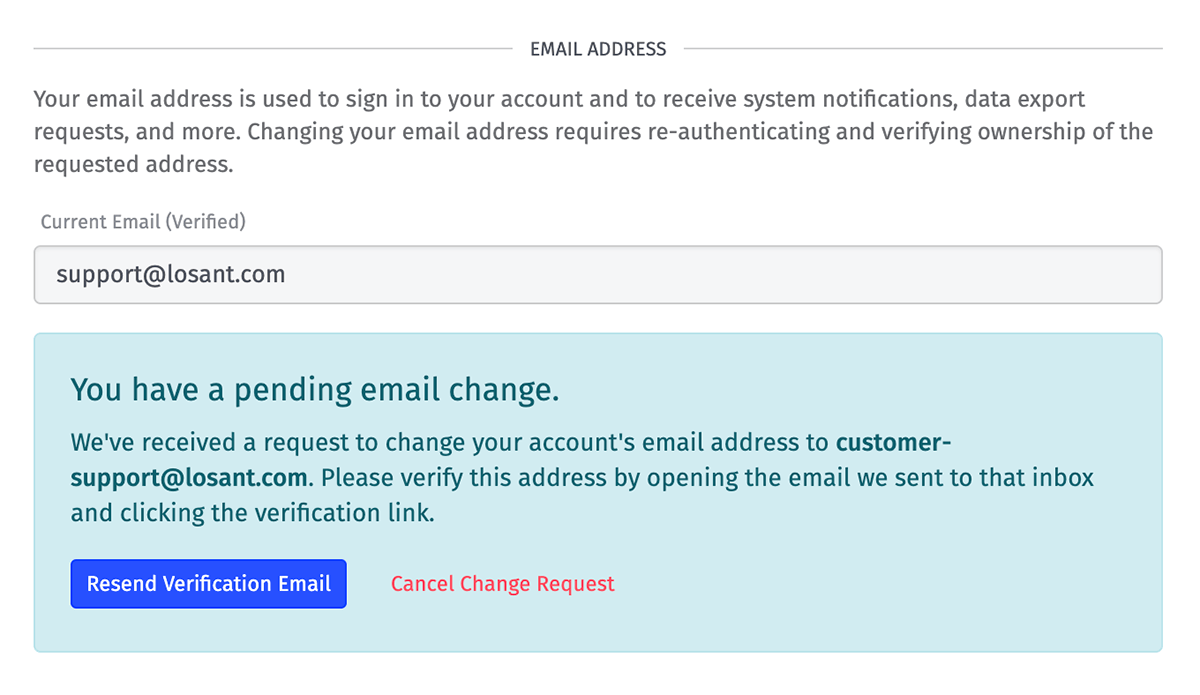The image size is (1200, 695).
Task: Click the pending email change heading
Action: 314,391
